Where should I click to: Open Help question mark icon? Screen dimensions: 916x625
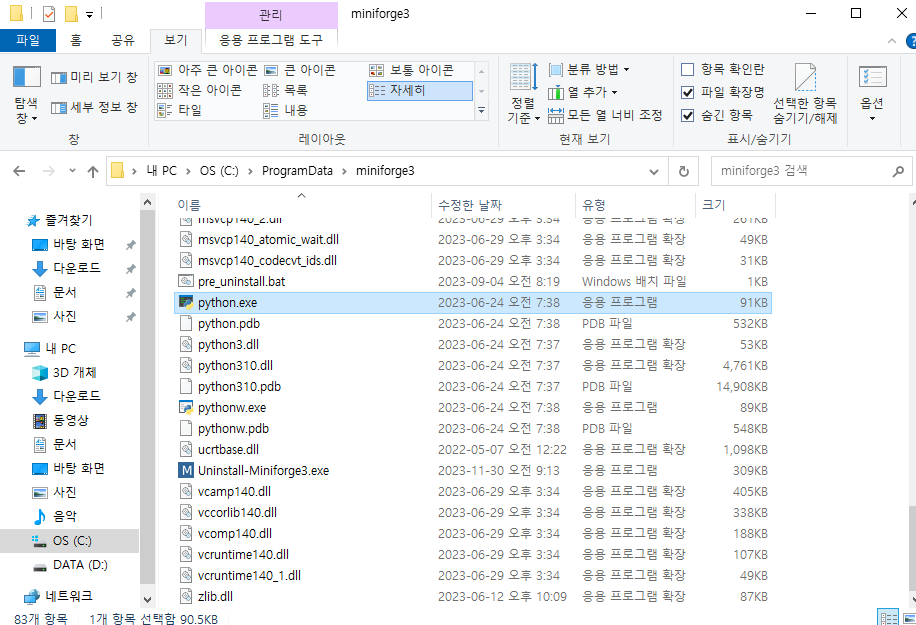[x=911, y=41]
